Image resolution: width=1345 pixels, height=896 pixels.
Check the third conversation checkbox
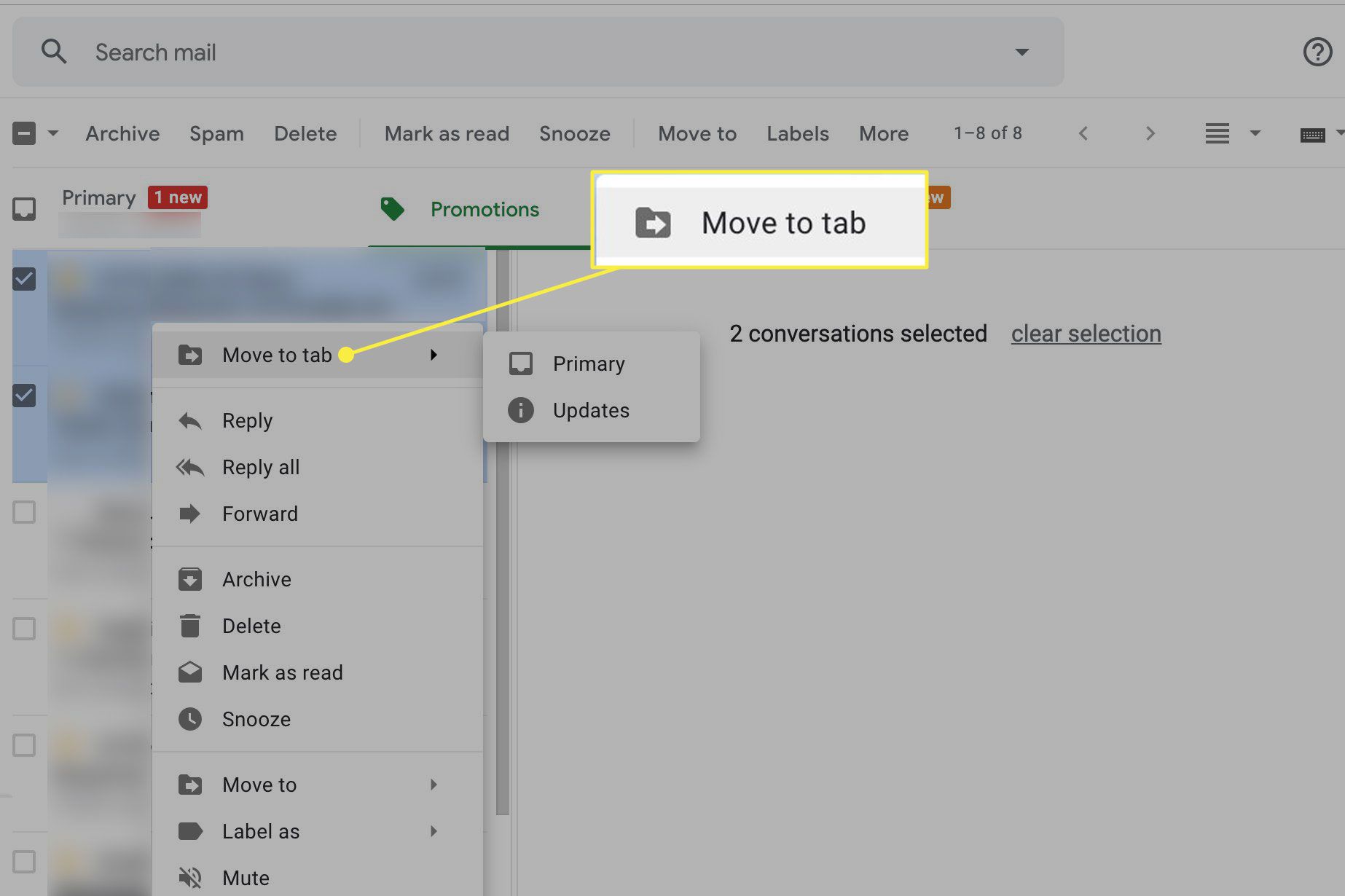coord(24,512)
